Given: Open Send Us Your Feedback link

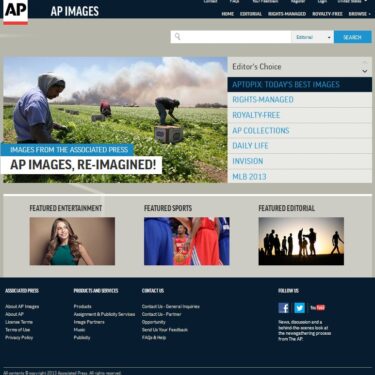Looking at the screenshot, I should tap(165, 330).
